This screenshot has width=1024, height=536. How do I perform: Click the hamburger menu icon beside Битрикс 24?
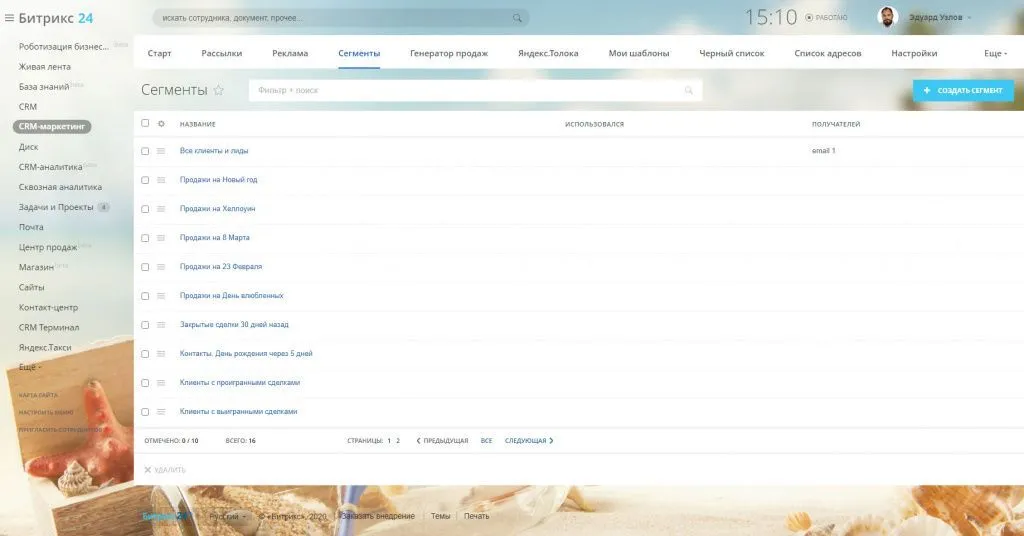point(10,18)
